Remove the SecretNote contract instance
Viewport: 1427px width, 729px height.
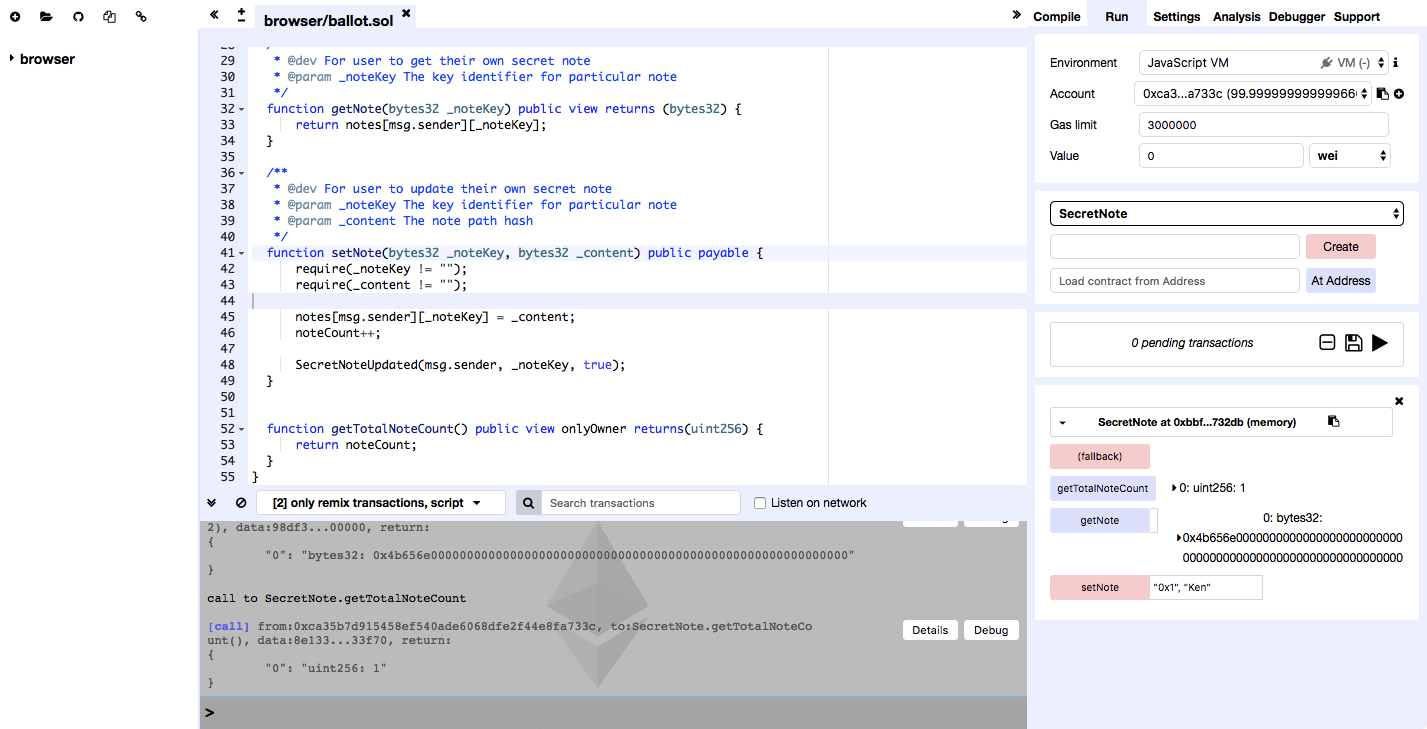click(x=1399, y=401)
